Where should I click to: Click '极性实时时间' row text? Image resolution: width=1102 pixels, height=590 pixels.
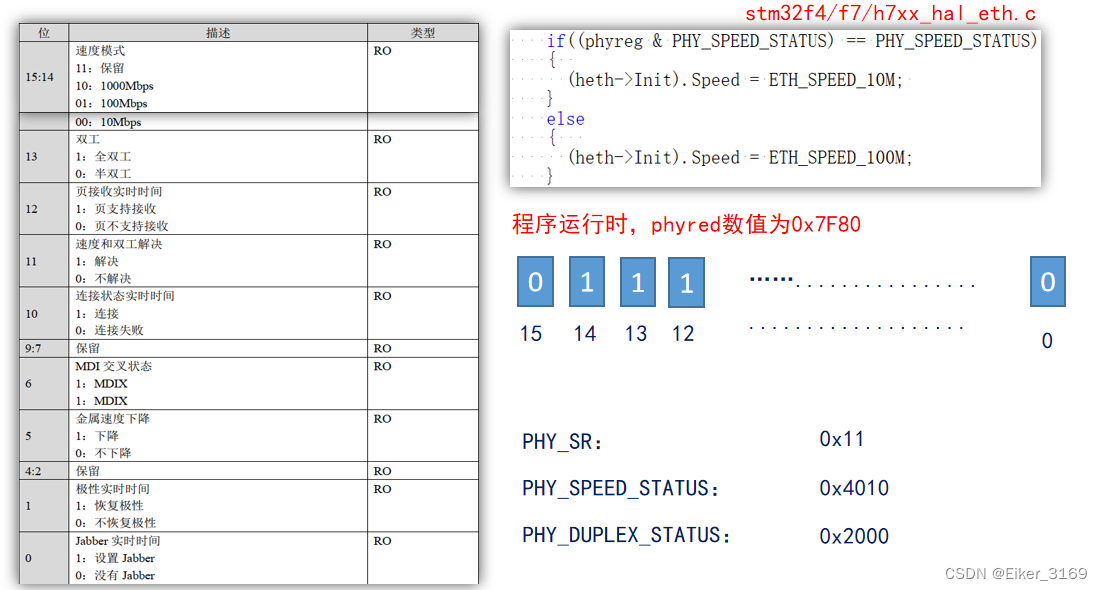click(112, 489)
